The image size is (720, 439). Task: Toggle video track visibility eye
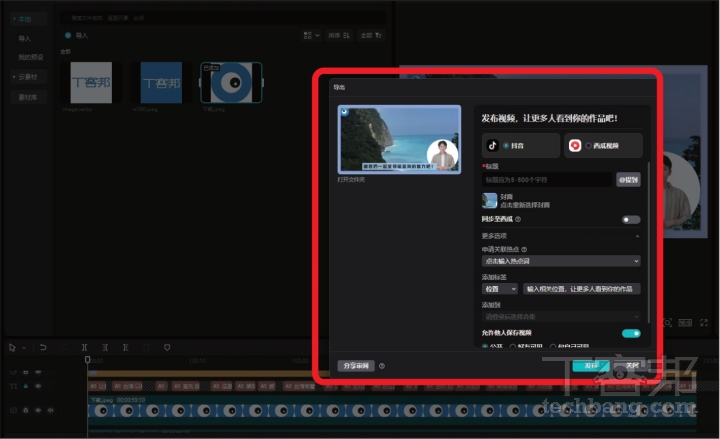38,410
